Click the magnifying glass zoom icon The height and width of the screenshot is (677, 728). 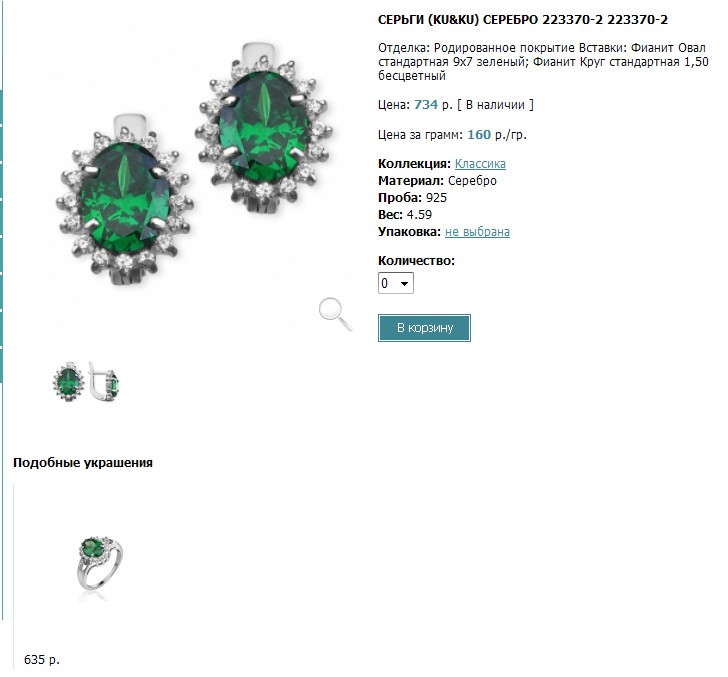click(336, 314)
